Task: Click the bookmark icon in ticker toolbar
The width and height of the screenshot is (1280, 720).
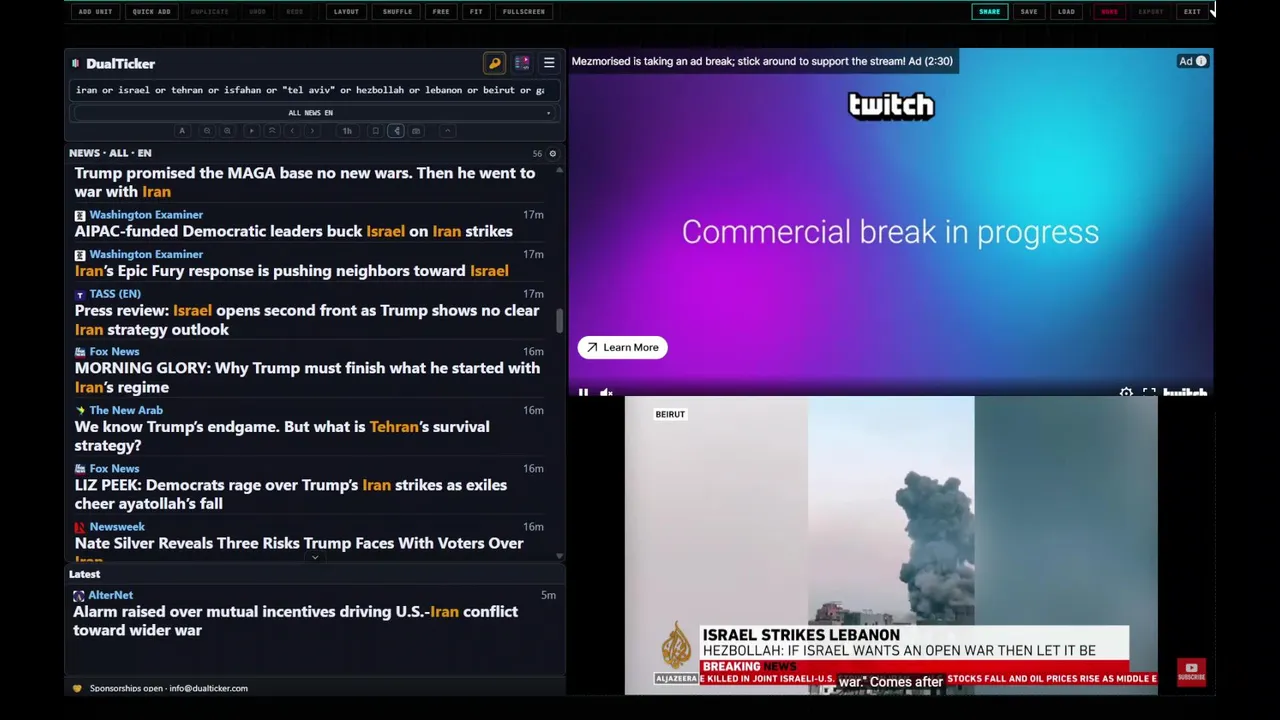Action: click(375, 131)
